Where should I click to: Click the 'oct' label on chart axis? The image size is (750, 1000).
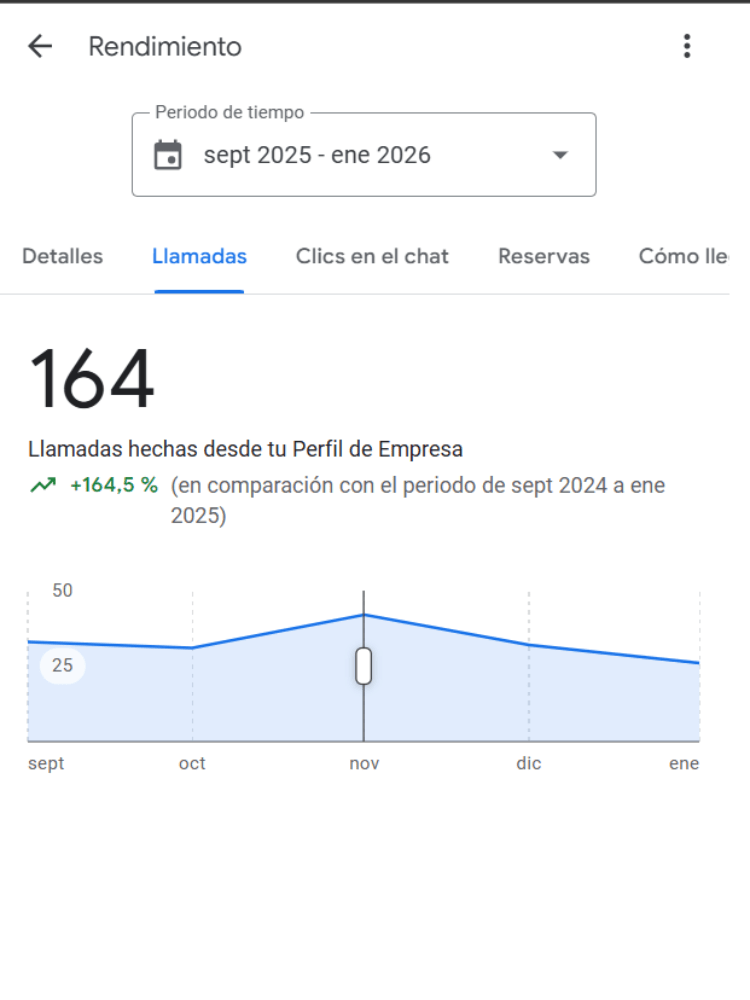(192, 764)
